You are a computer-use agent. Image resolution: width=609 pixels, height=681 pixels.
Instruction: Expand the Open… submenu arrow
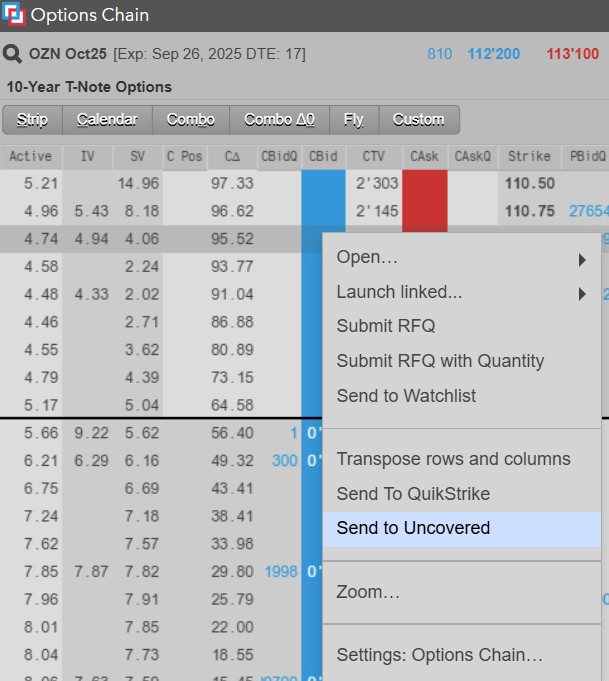582,259
